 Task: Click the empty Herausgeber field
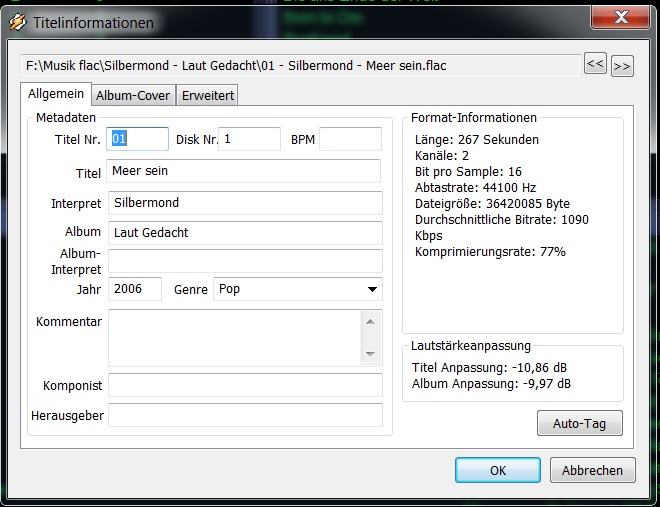click(x=245, y=415)
